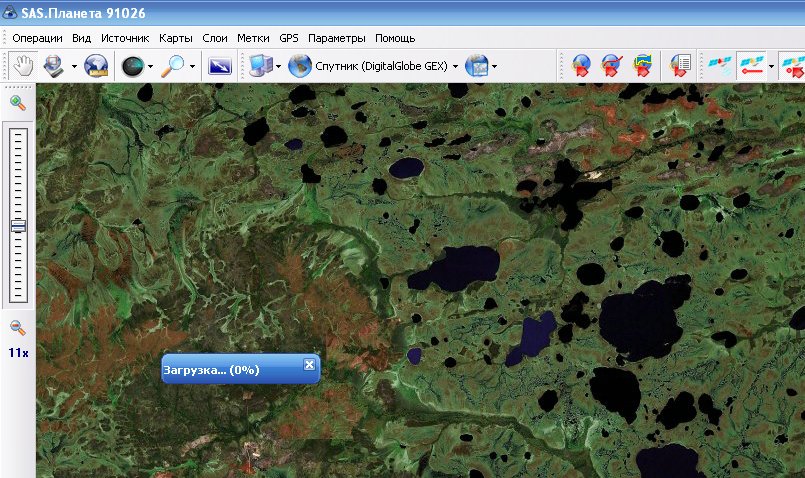Click the vertical zoom level slider handle

(x=18, y=226)
